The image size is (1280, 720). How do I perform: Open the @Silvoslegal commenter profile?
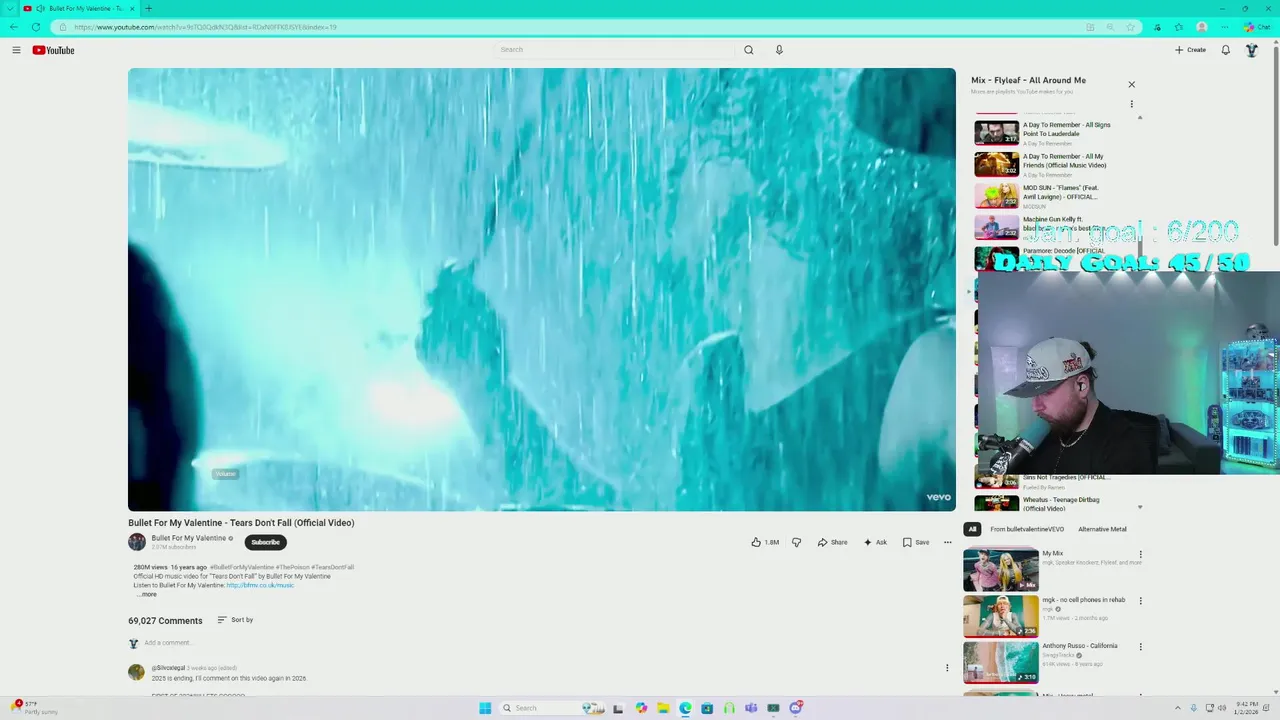click(168, 668)
